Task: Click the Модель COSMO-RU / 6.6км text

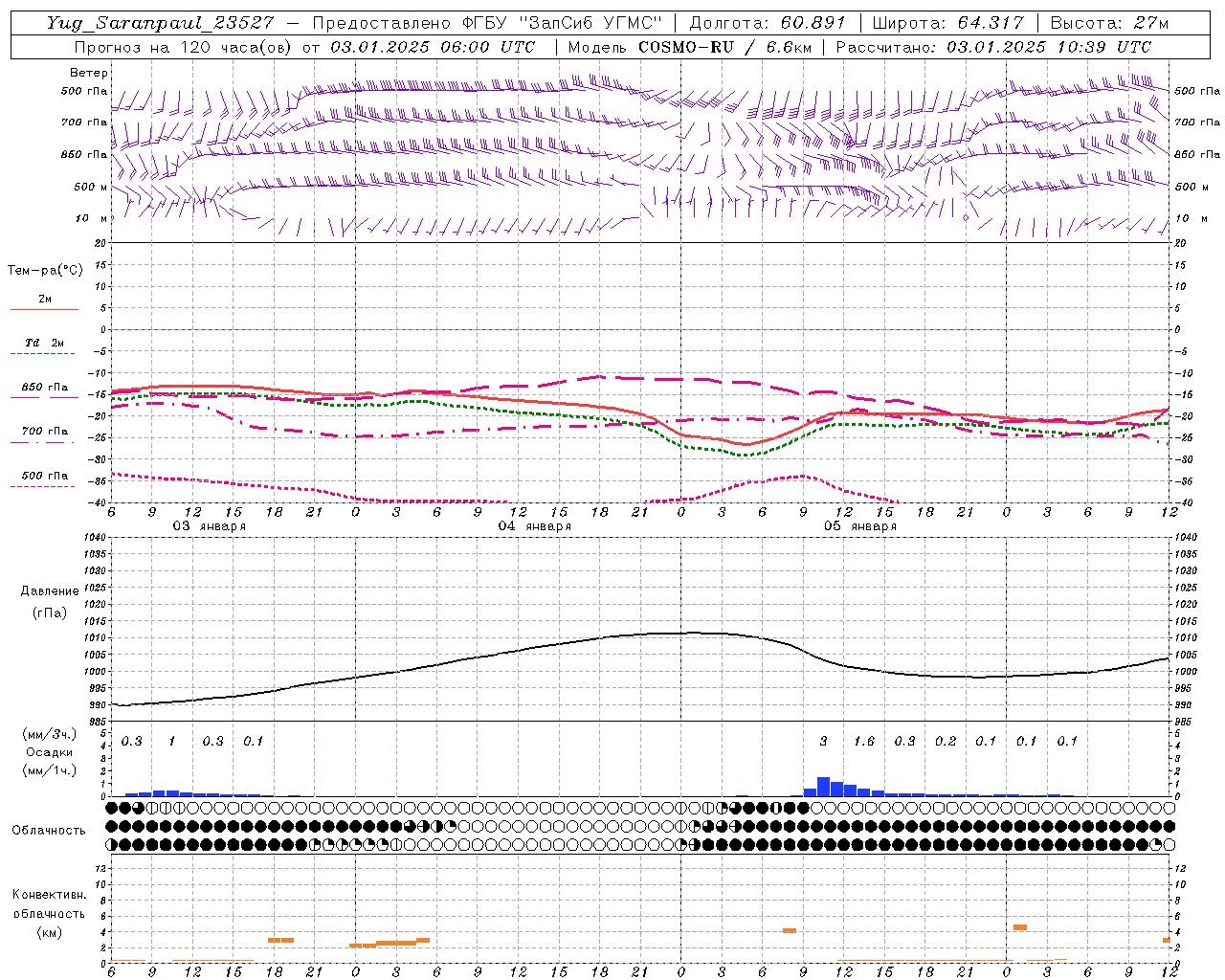Action: (x=688, y=47)
